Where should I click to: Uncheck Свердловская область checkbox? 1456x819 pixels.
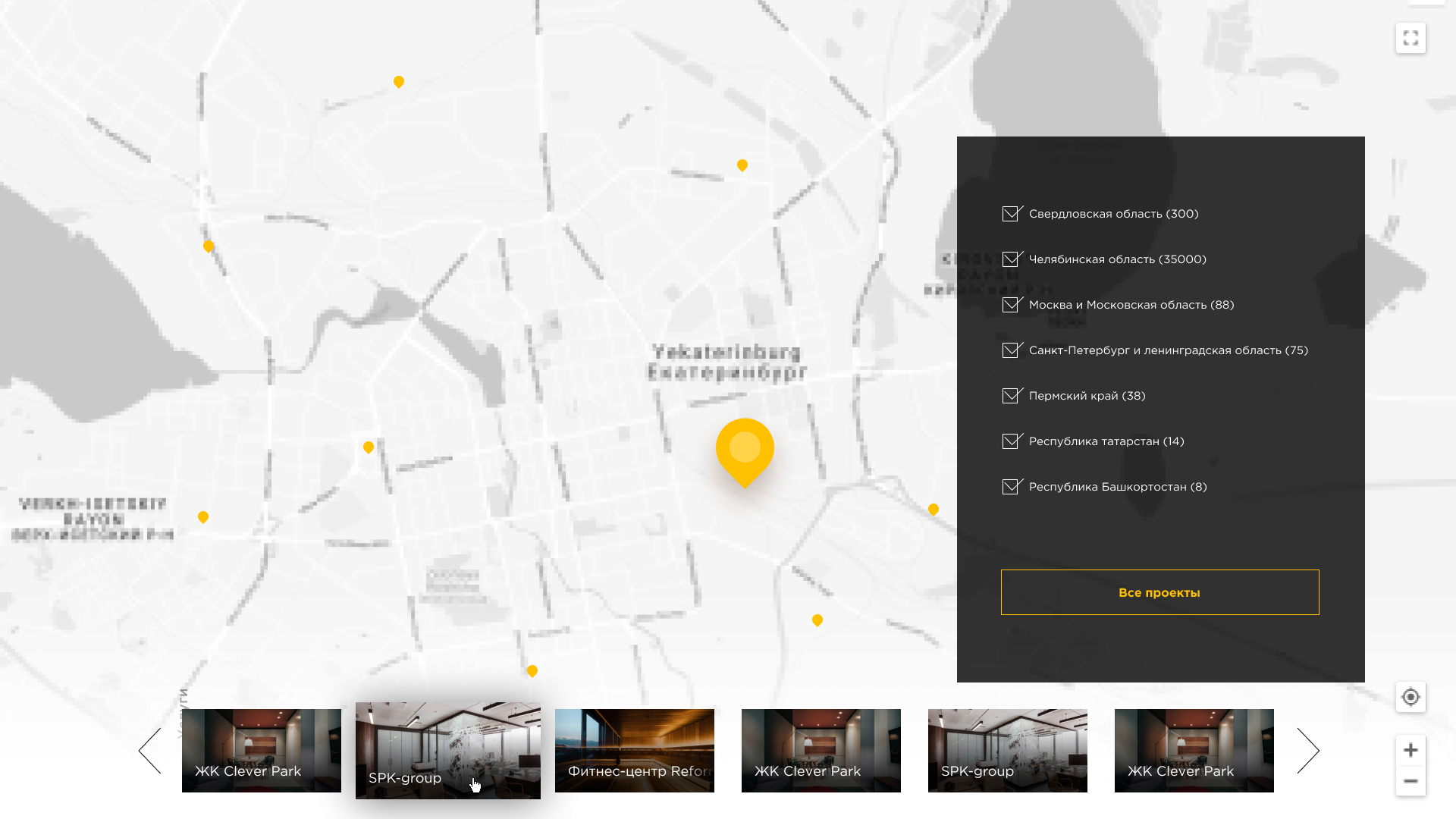[x=1012, y=214]
